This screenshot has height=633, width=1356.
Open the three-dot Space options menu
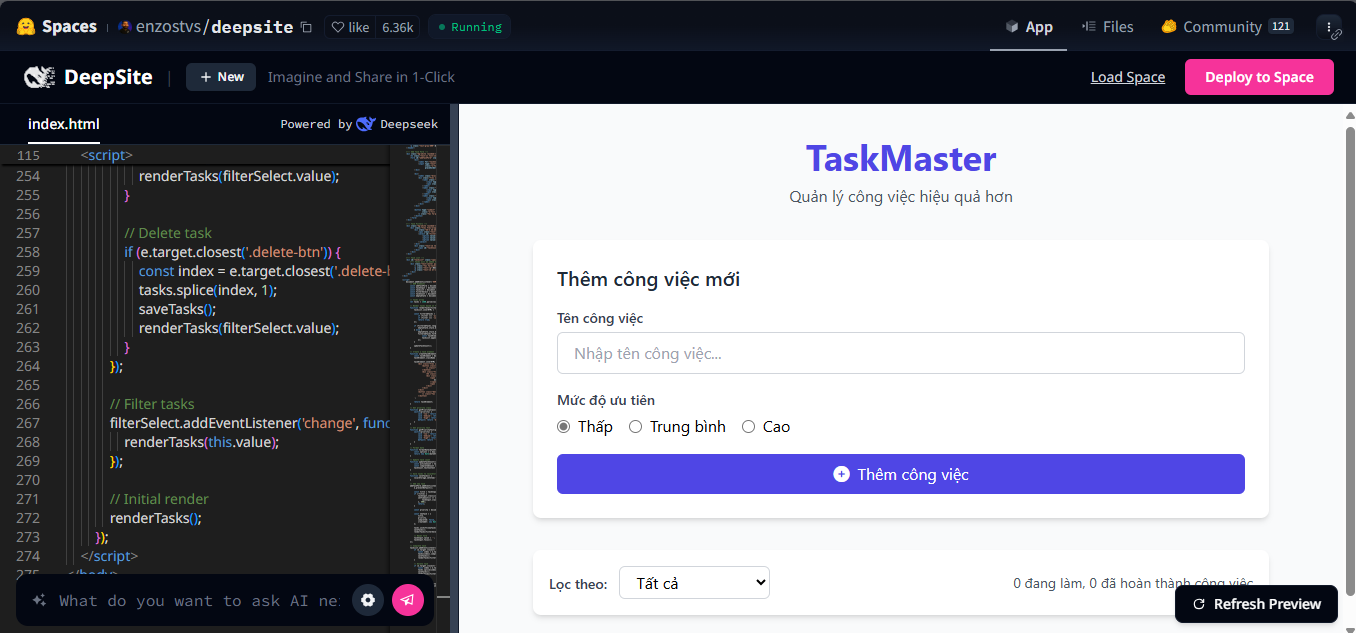(x=1328, y=27)
